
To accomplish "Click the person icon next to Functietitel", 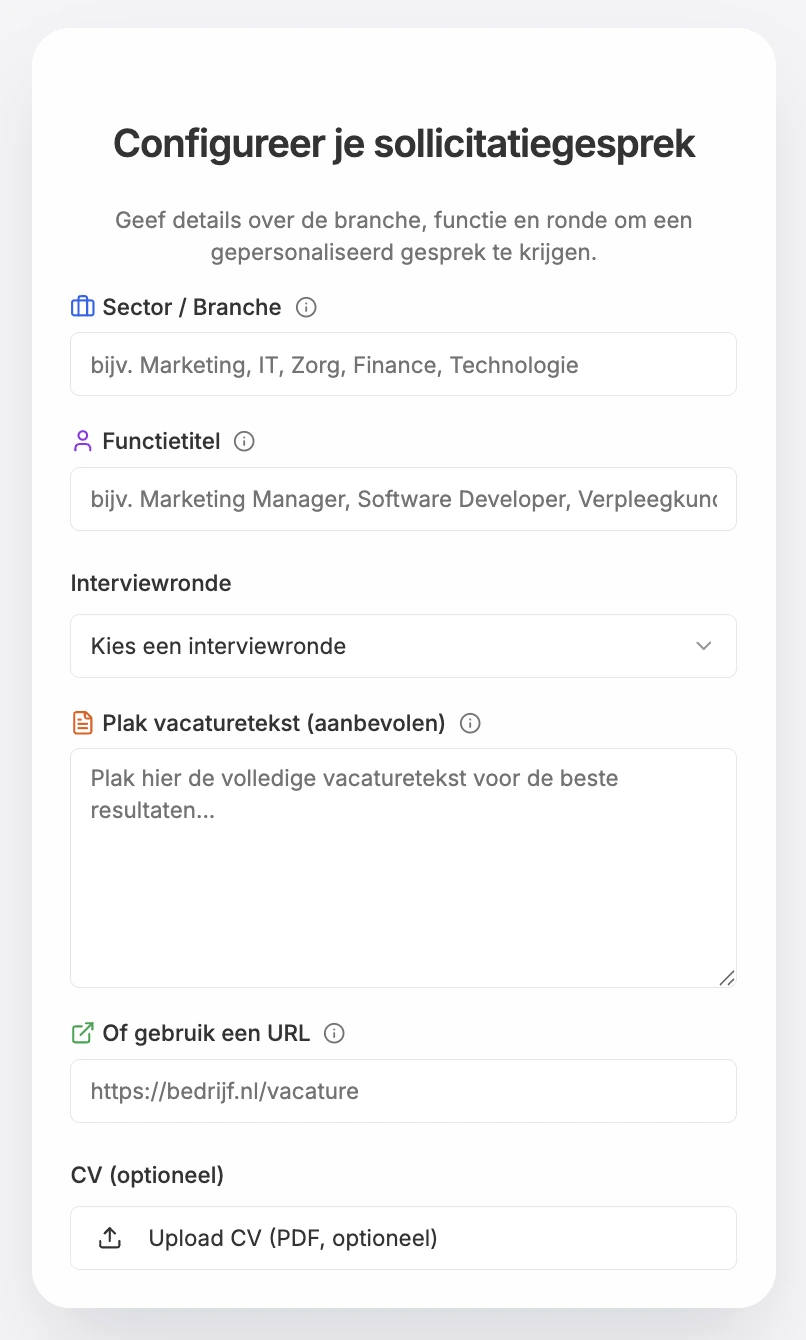I will (x=82, y=440).
